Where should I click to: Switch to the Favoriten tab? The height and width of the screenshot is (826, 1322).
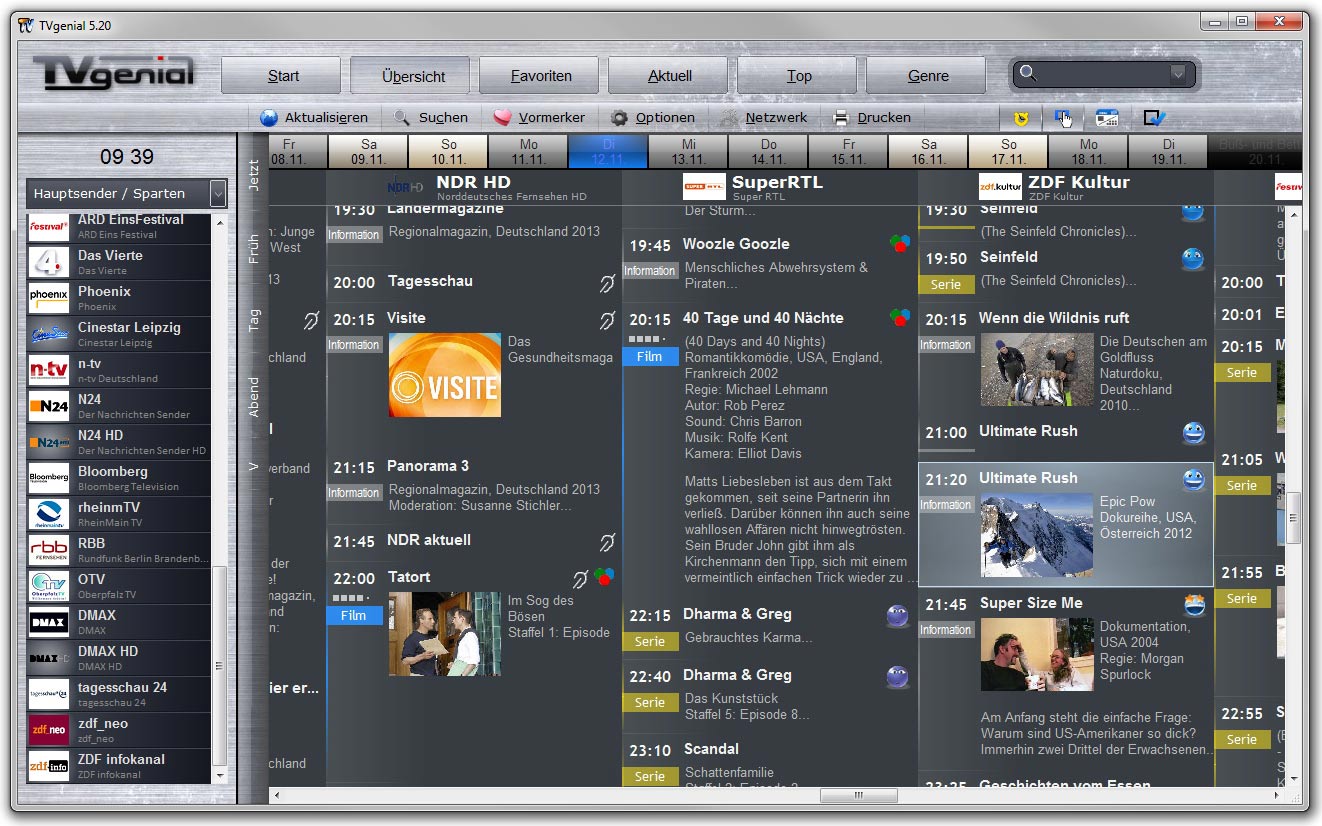point(538,75)
